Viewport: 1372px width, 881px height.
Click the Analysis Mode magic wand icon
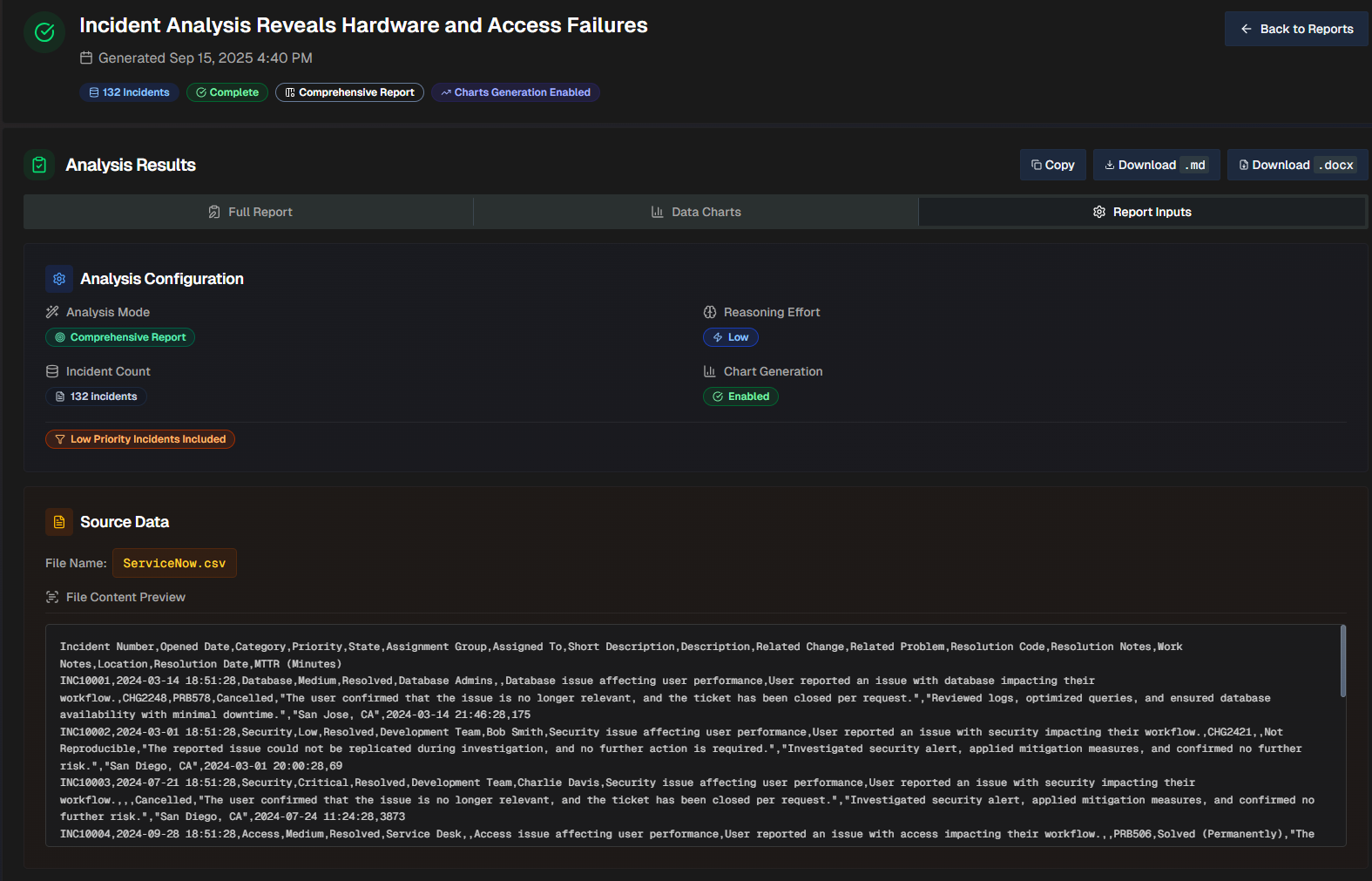point(52,312)
